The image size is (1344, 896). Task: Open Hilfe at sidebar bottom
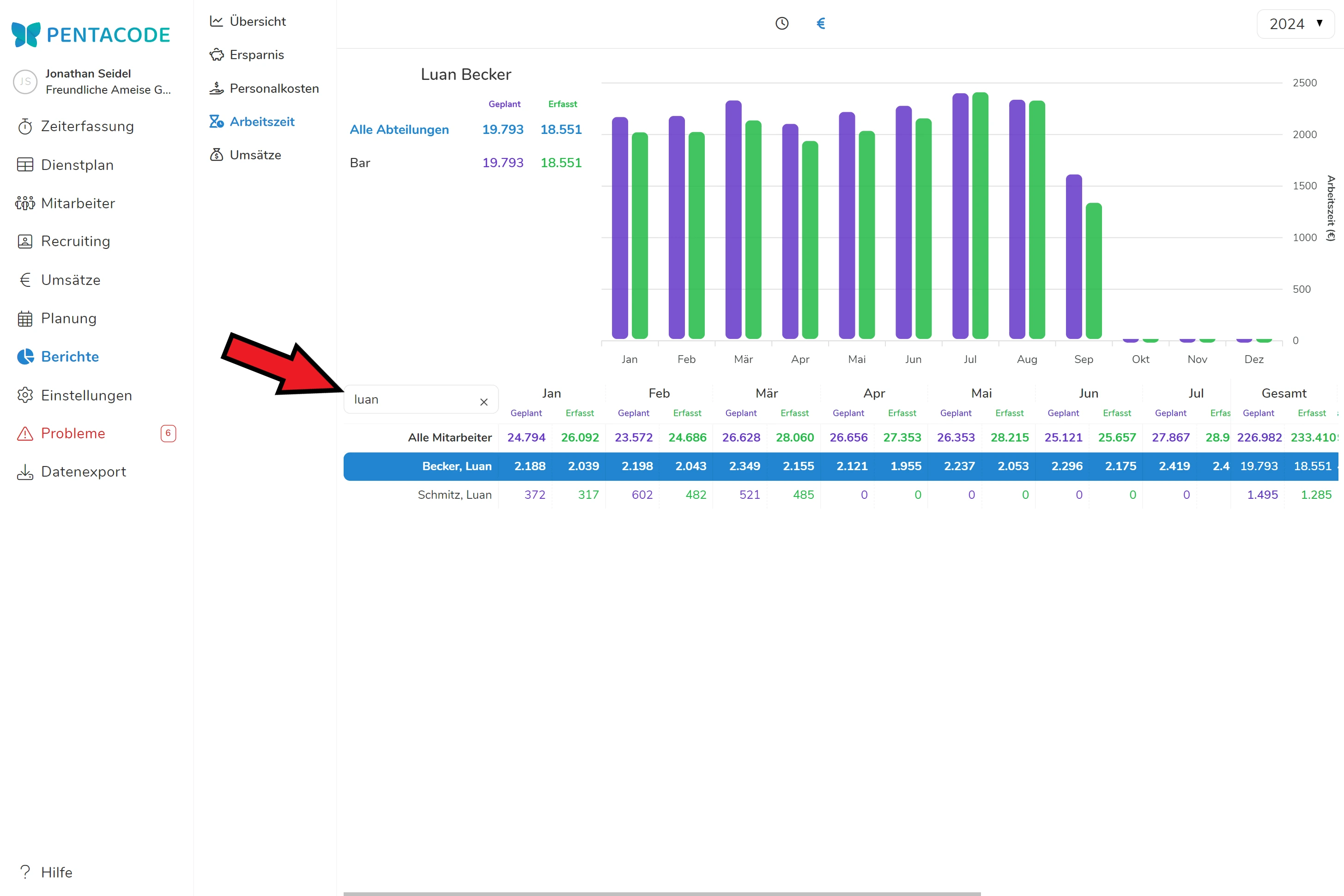[x=56, y=872]
